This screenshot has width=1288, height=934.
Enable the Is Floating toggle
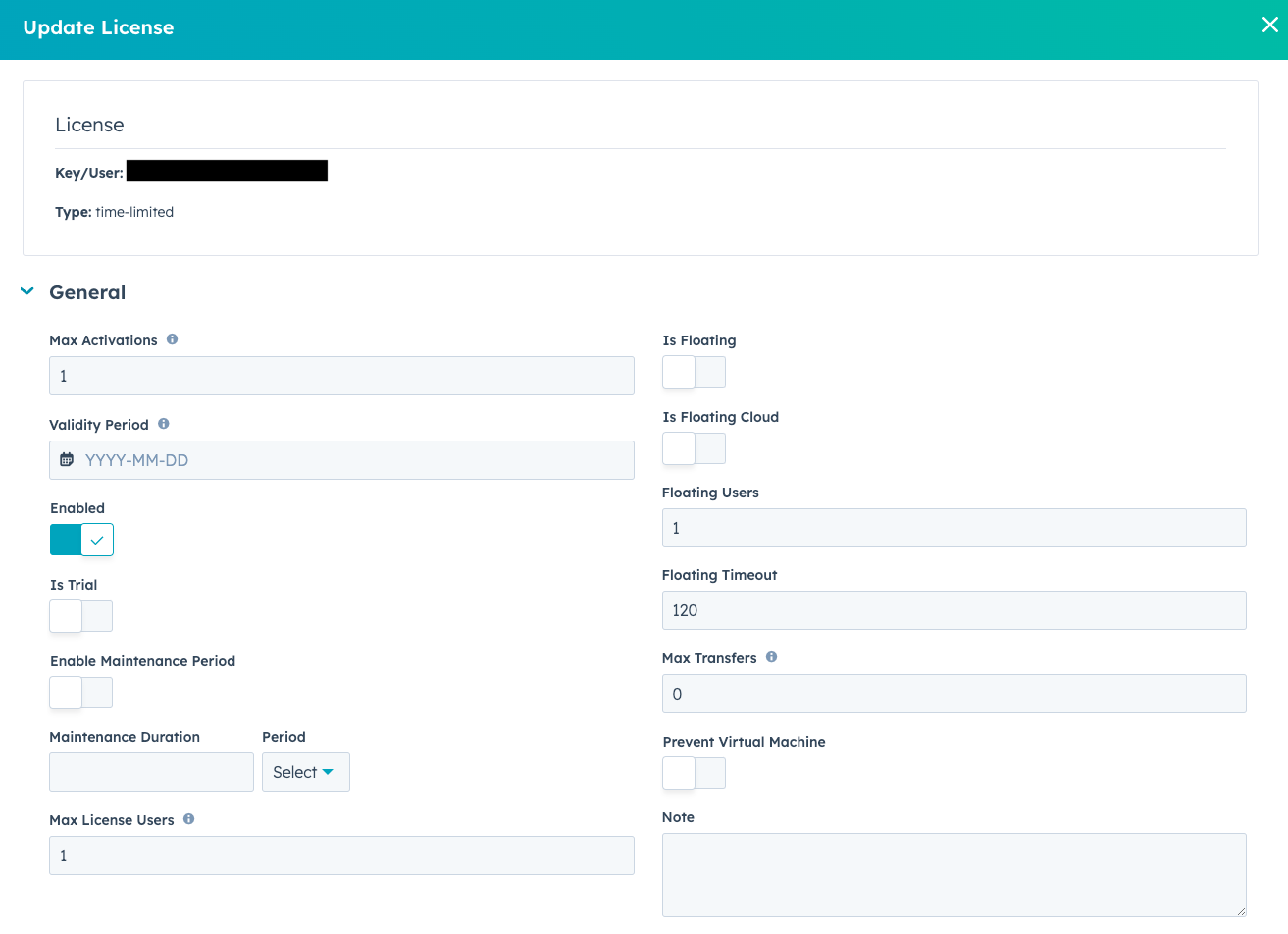coord(694,372)
